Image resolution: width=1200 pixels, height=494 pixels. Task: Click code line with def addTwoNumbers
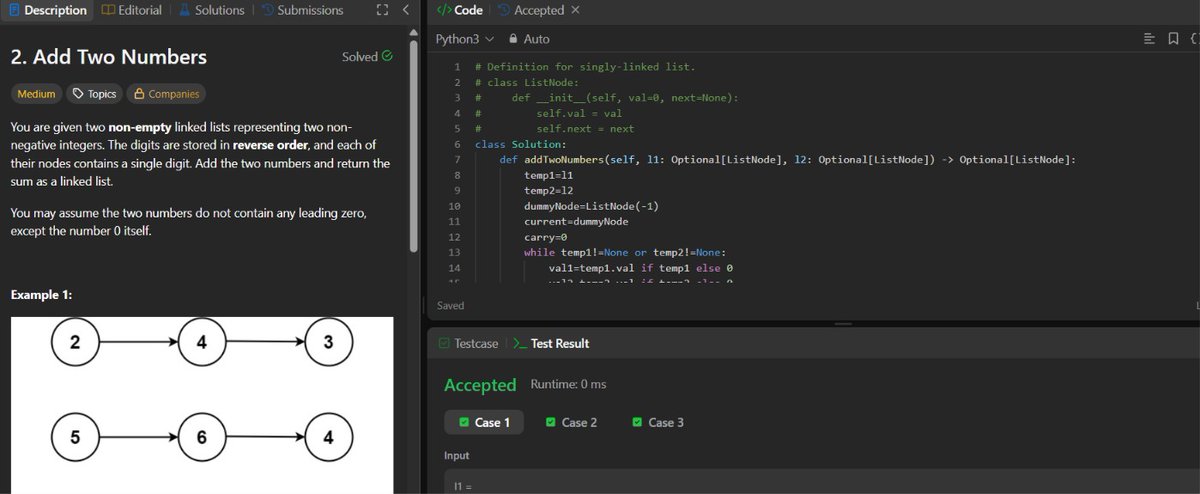787,160
